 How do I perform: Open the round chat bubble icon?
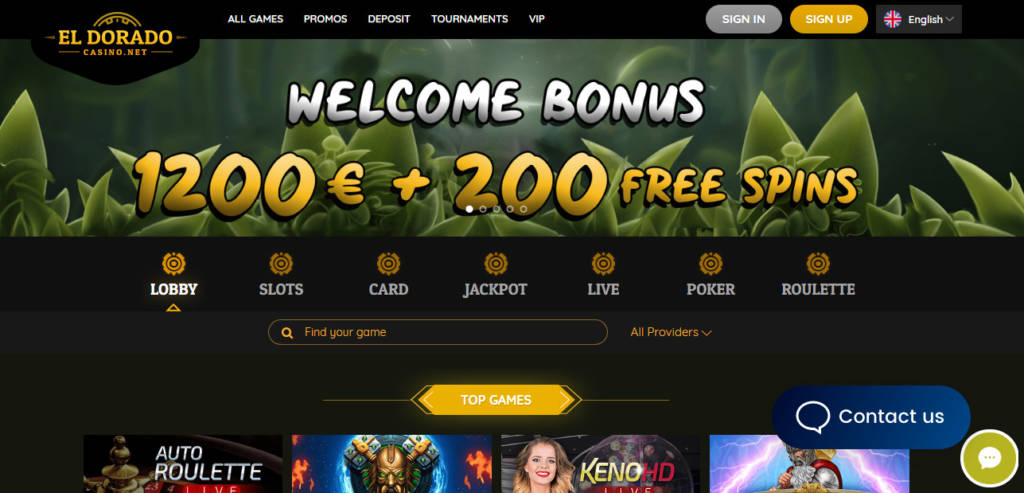point(989,458)
